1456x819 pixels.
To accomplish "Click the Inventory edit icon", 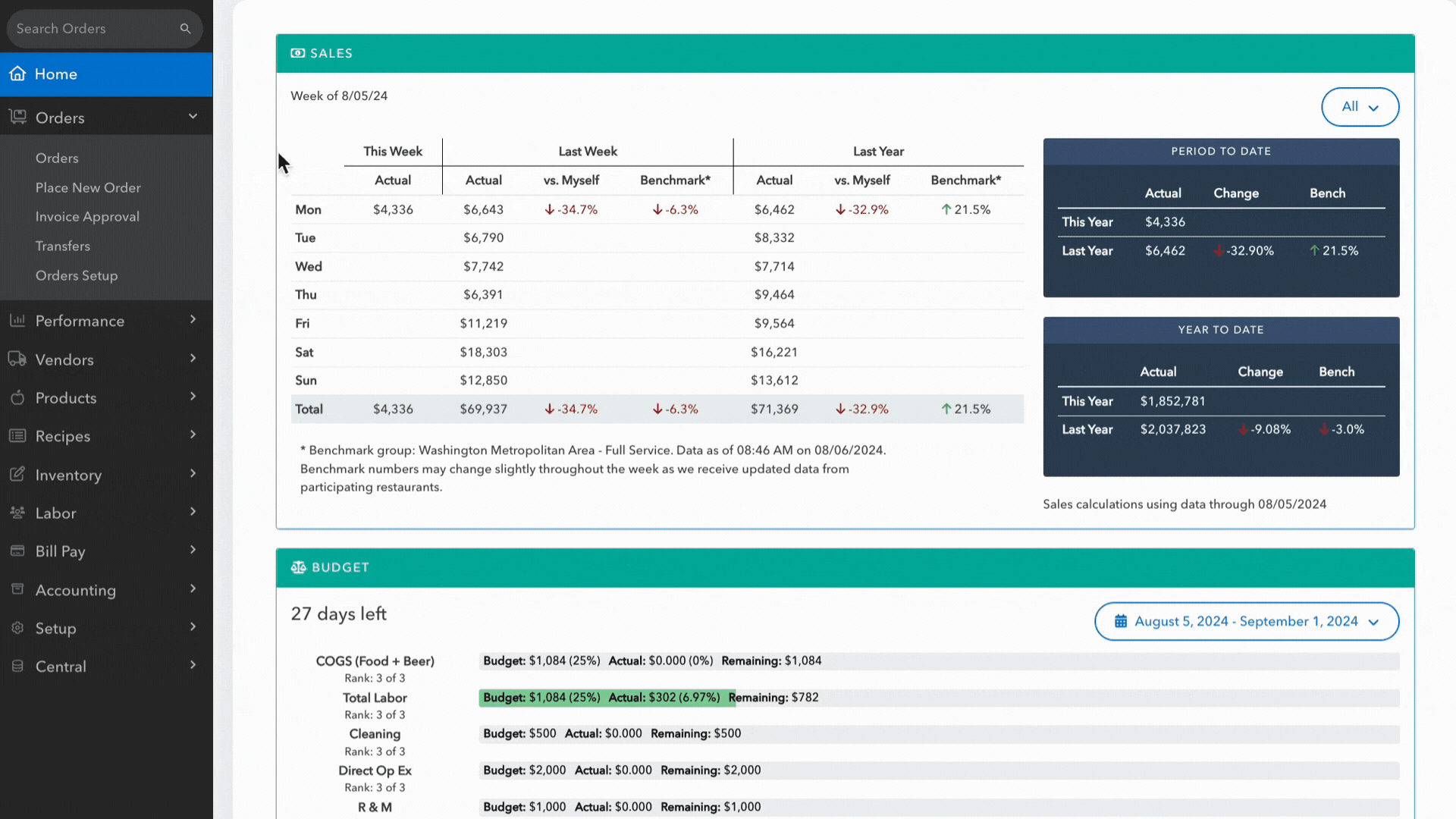I will coord(17,474).
